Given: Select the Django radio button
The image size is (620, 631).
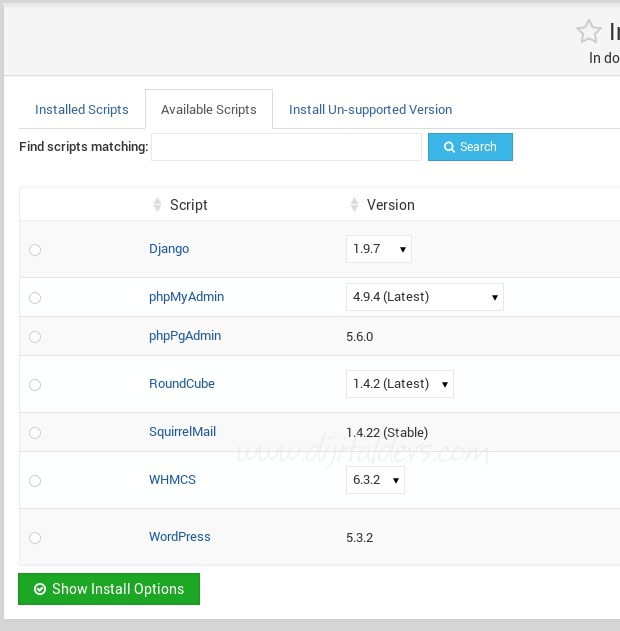Looking at the screenshot, I should (35, 250).
